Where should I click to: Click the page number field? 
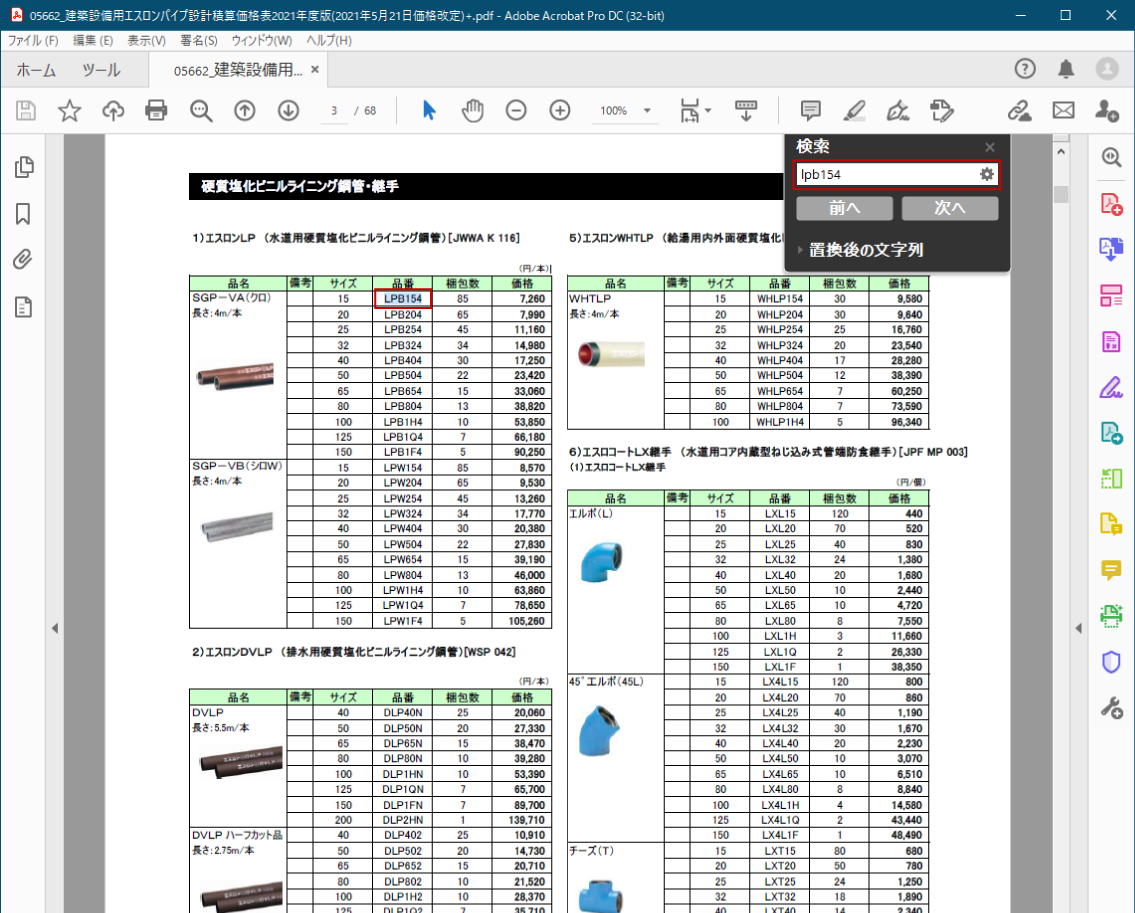tap(334, 111)
